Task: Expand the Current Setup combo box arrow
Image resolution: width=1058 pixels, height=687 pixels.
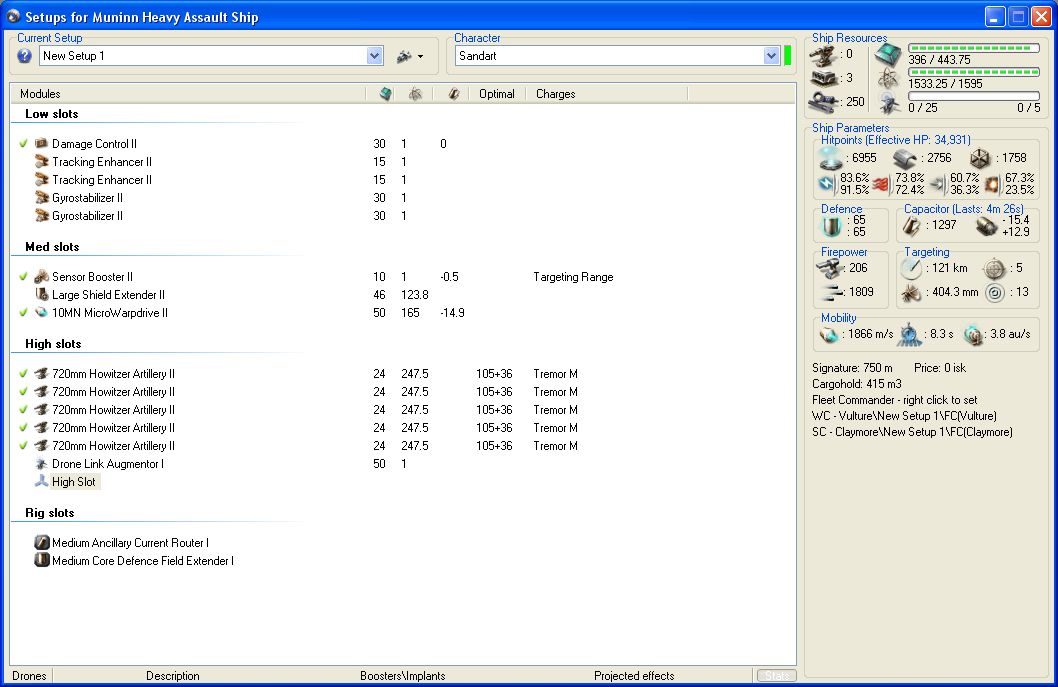Action: coord(375,56)
